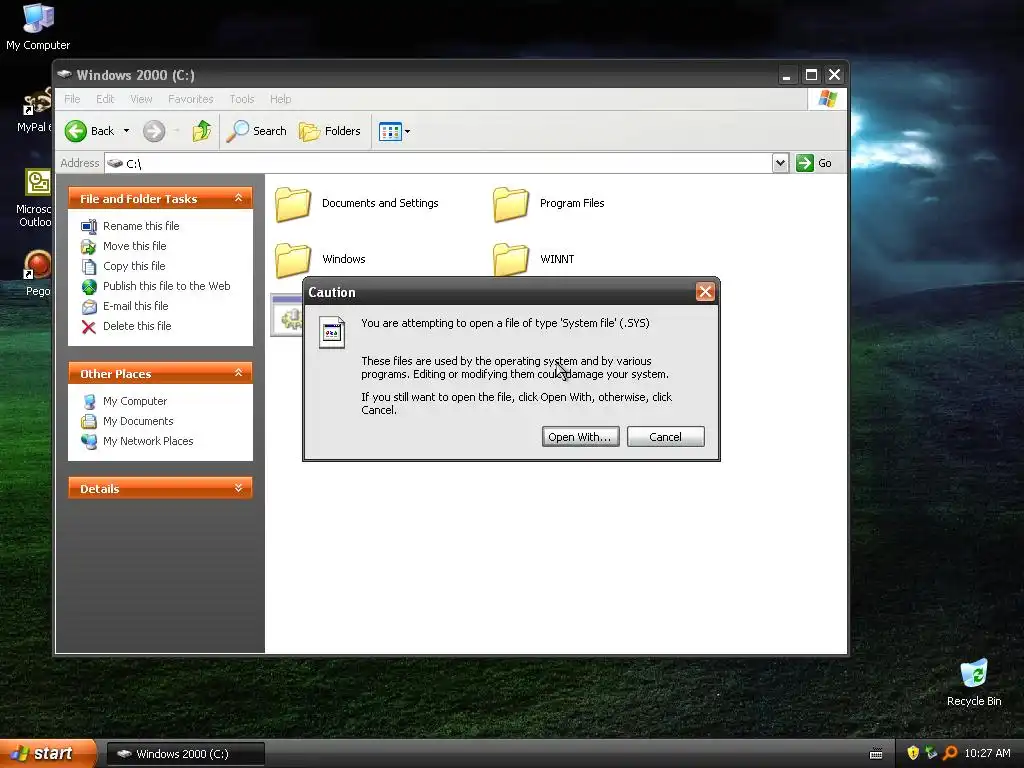1024x768 pixels.
Task: Click the Windows flag logo in Explorer
Action: point(827,99)
